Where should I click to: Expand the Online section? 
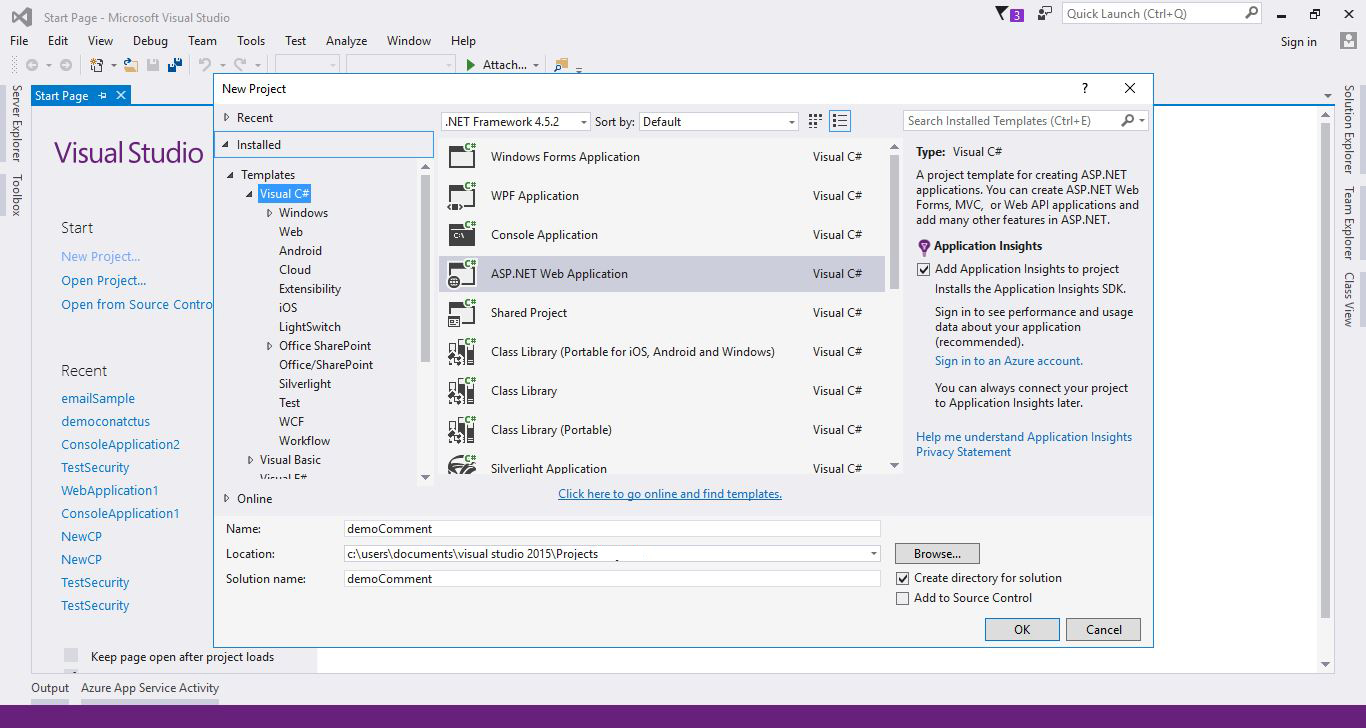pos(227,498)
